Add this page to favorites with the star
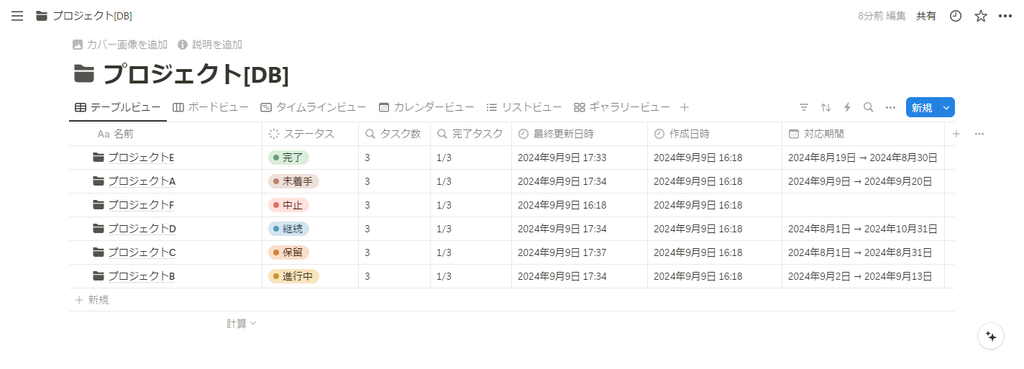Viewport: 1024px width, 369px height. (x=980, y=16)
